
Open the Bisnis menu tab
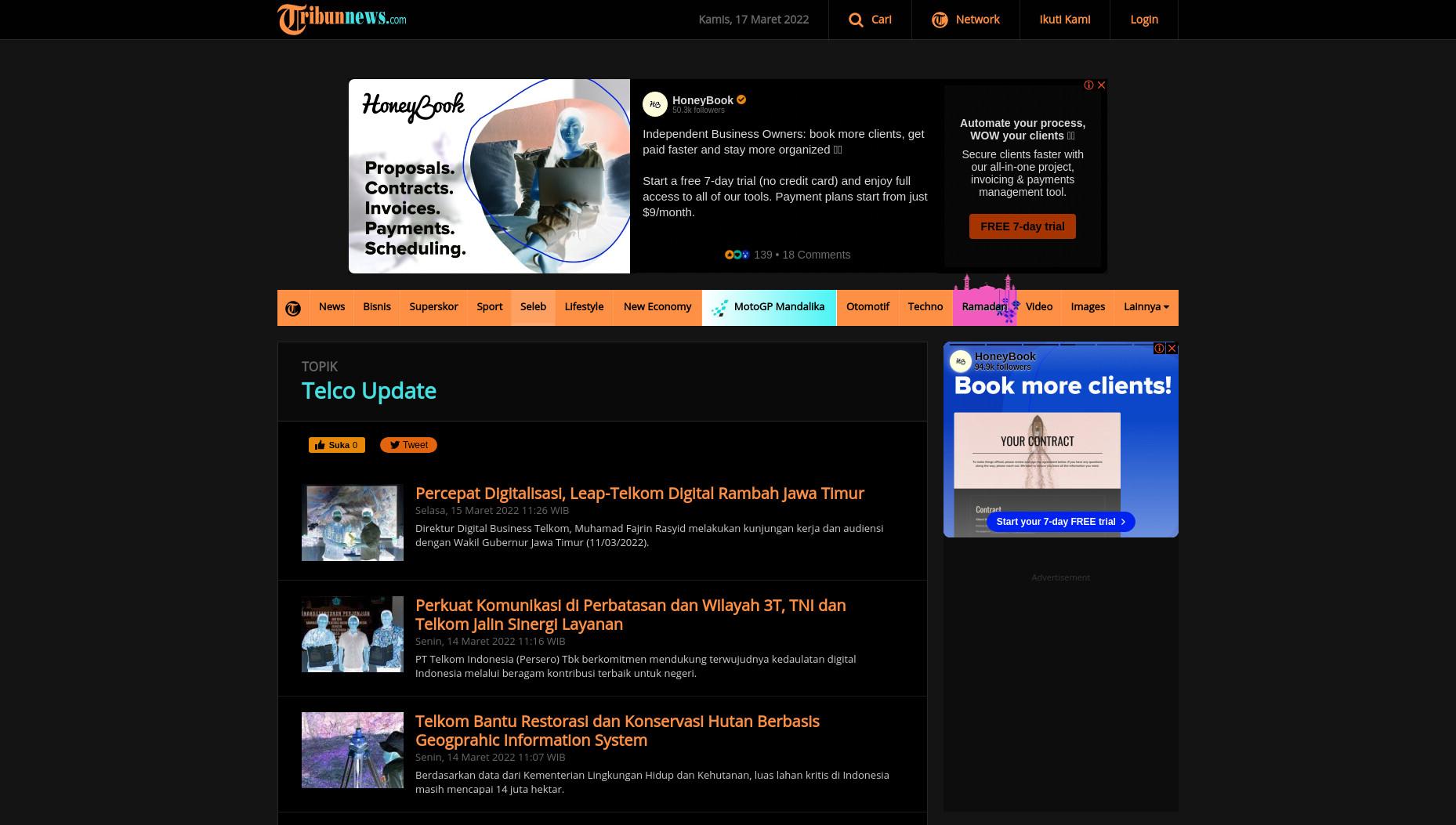[376, 306]
